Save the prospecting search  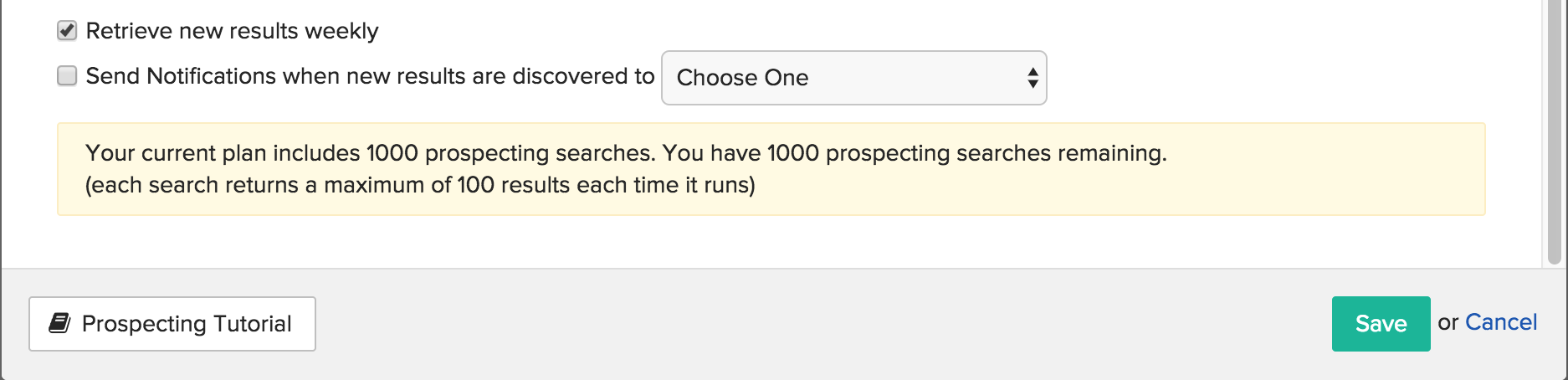[1381, 324]
